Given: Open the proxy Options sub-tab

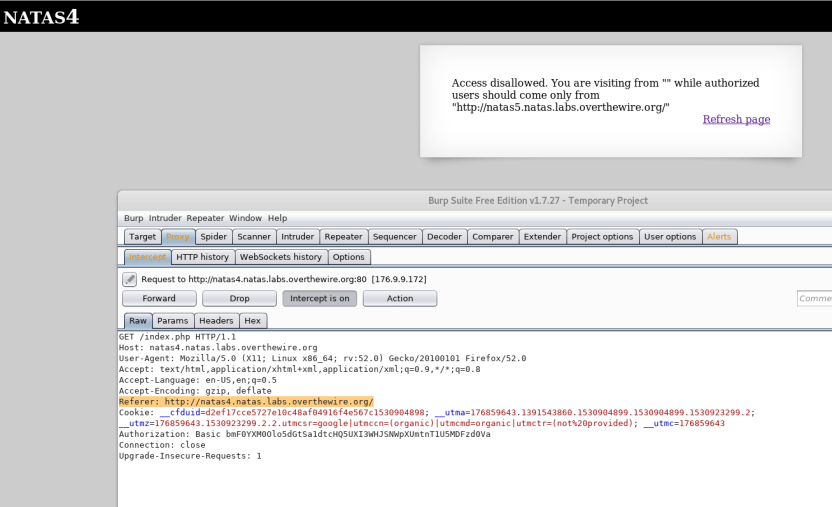Looking at the screenshot, I should tap(349, 257).
